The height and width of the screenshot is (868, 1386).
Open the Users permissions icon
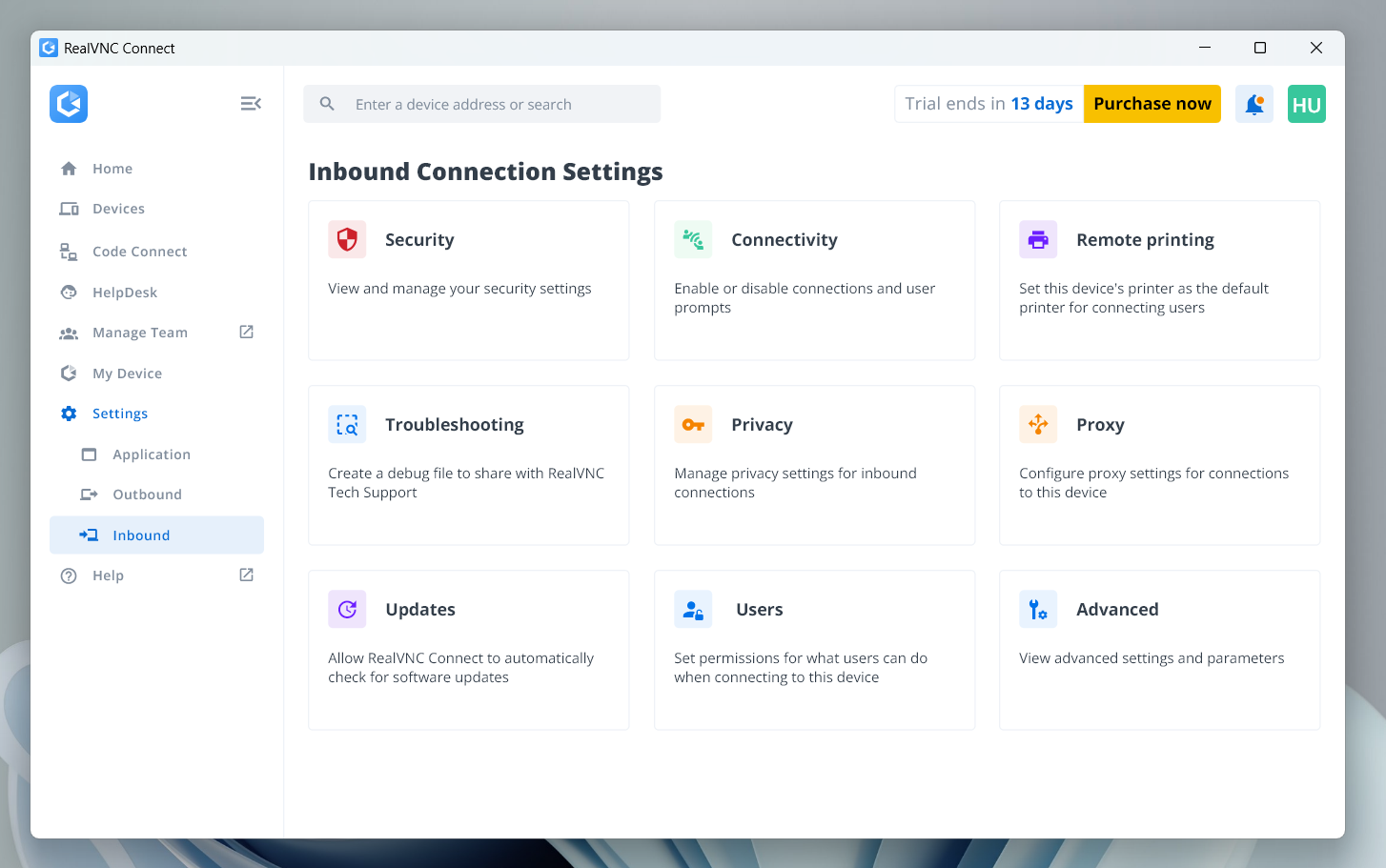click(693, 609)
